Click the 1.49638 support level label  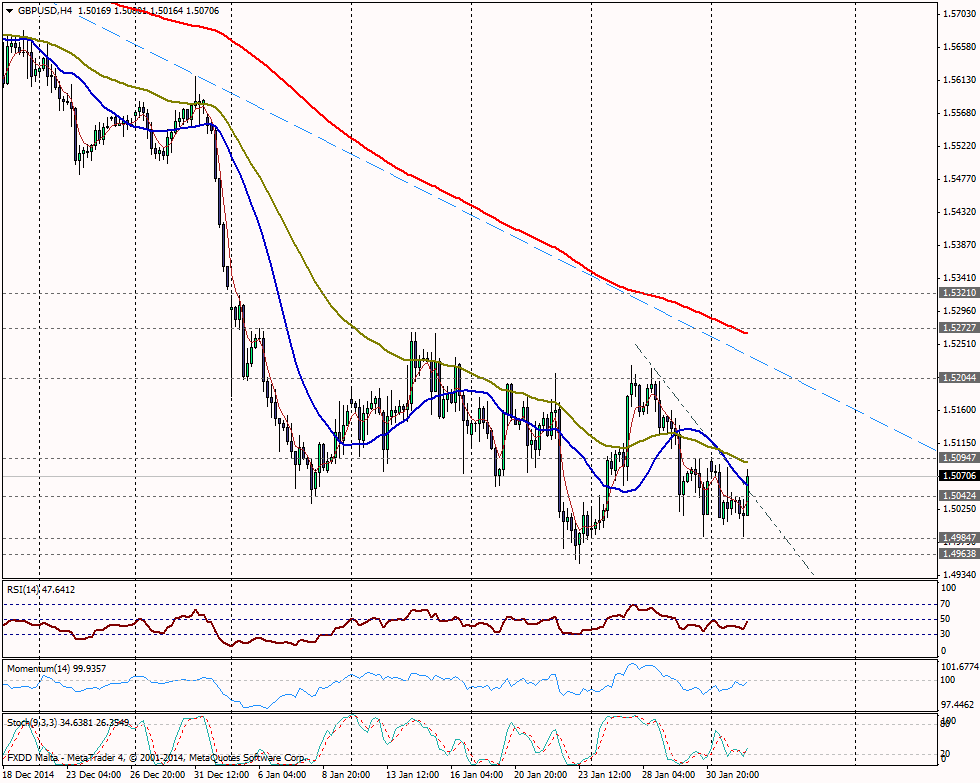pos(958,552)
